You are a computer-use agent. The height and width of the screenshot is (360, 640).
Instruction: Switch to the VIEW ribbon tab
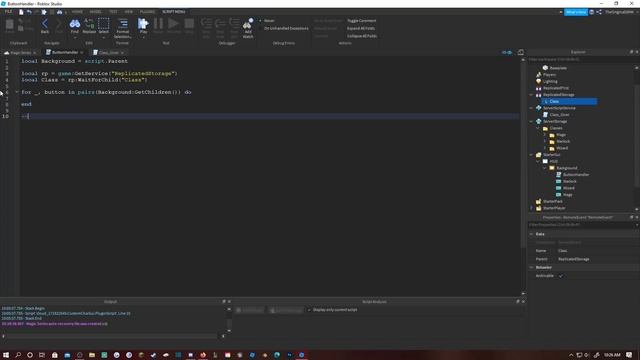point(129,12)
